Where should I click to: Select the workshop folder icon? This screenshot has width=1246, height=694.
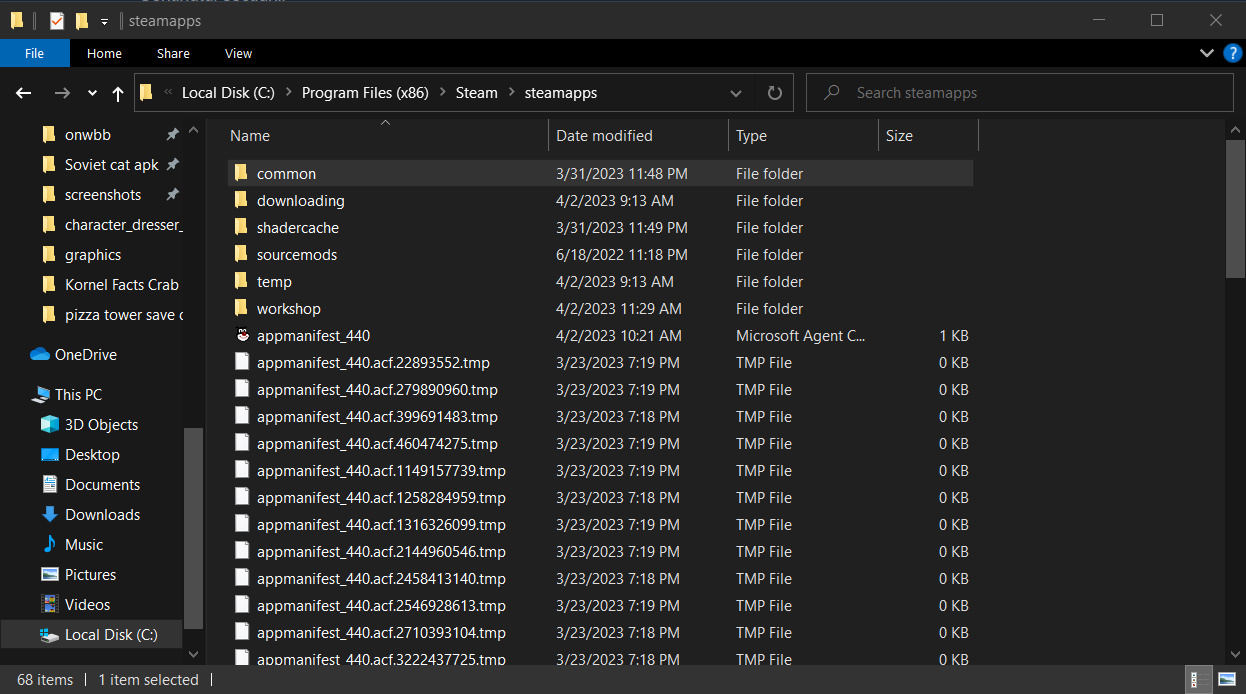241,308
